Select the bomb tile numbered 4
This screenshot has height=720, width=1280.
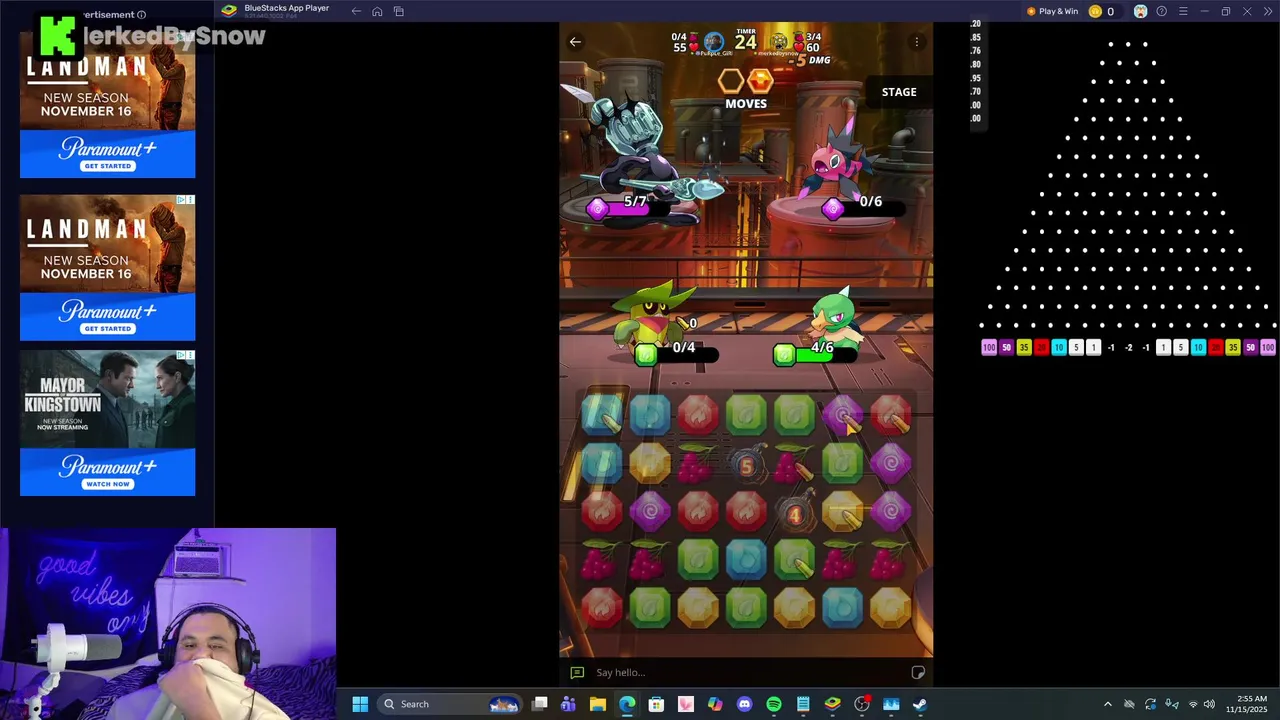coord(795,513)
